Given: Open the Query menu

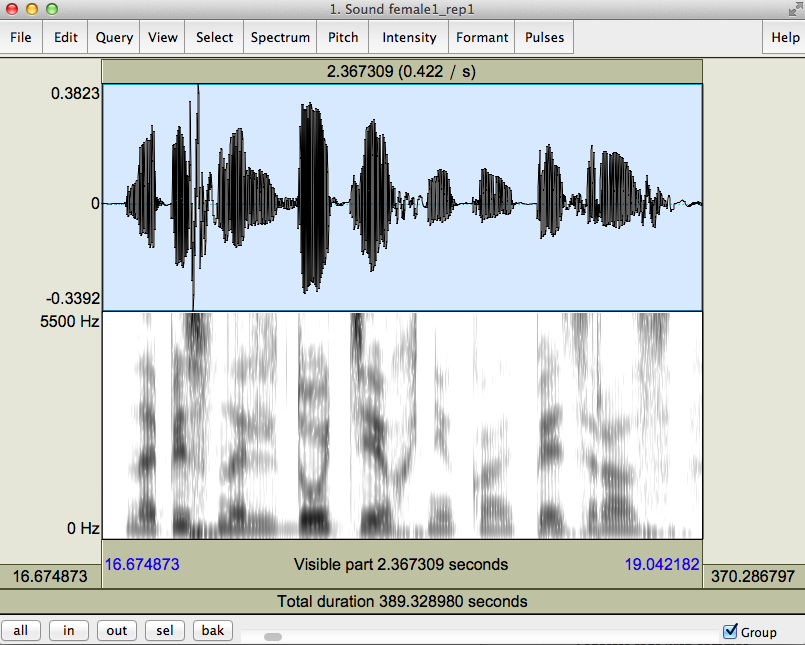Looking at the screenshot, I should coord(114,37).
